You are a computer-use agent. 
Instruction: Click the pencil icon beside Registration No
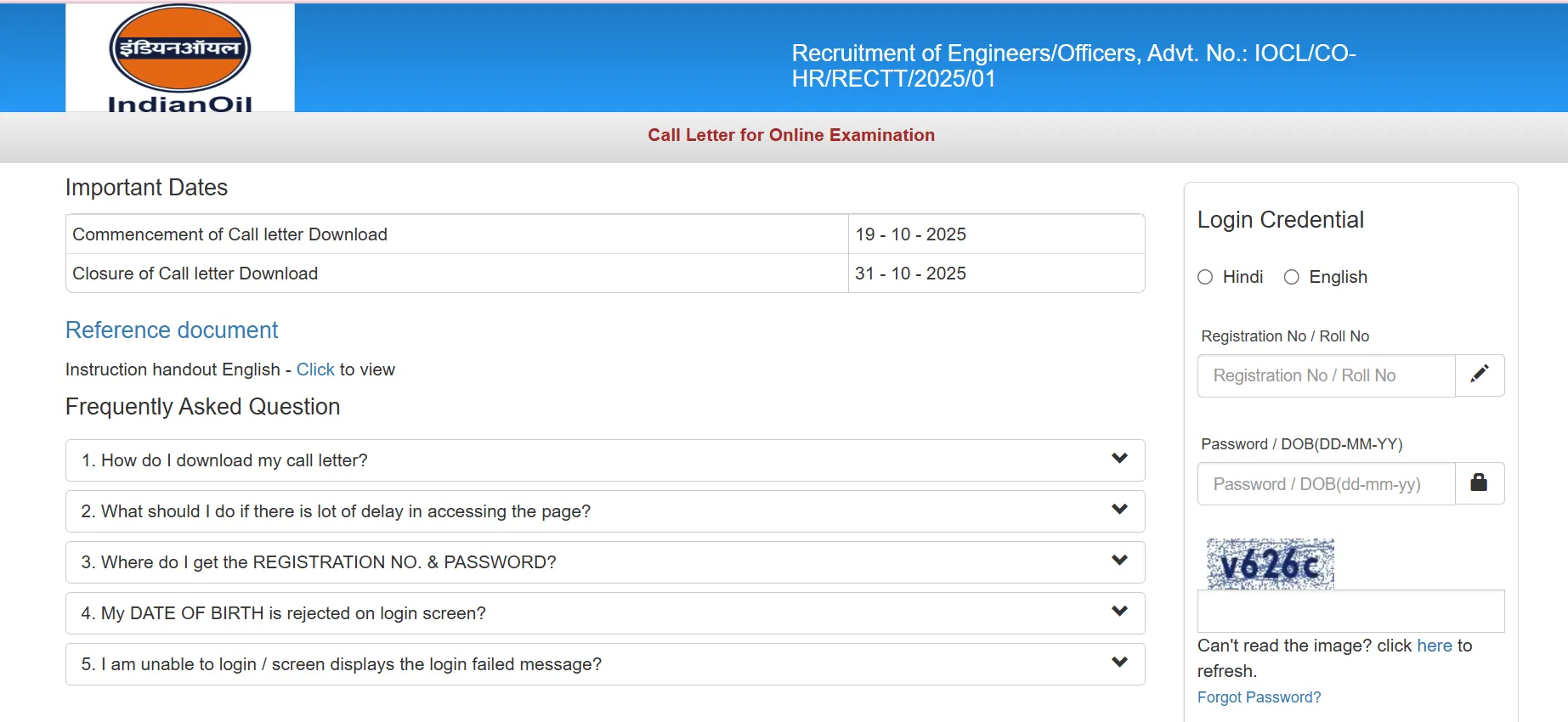[1480, 375]
